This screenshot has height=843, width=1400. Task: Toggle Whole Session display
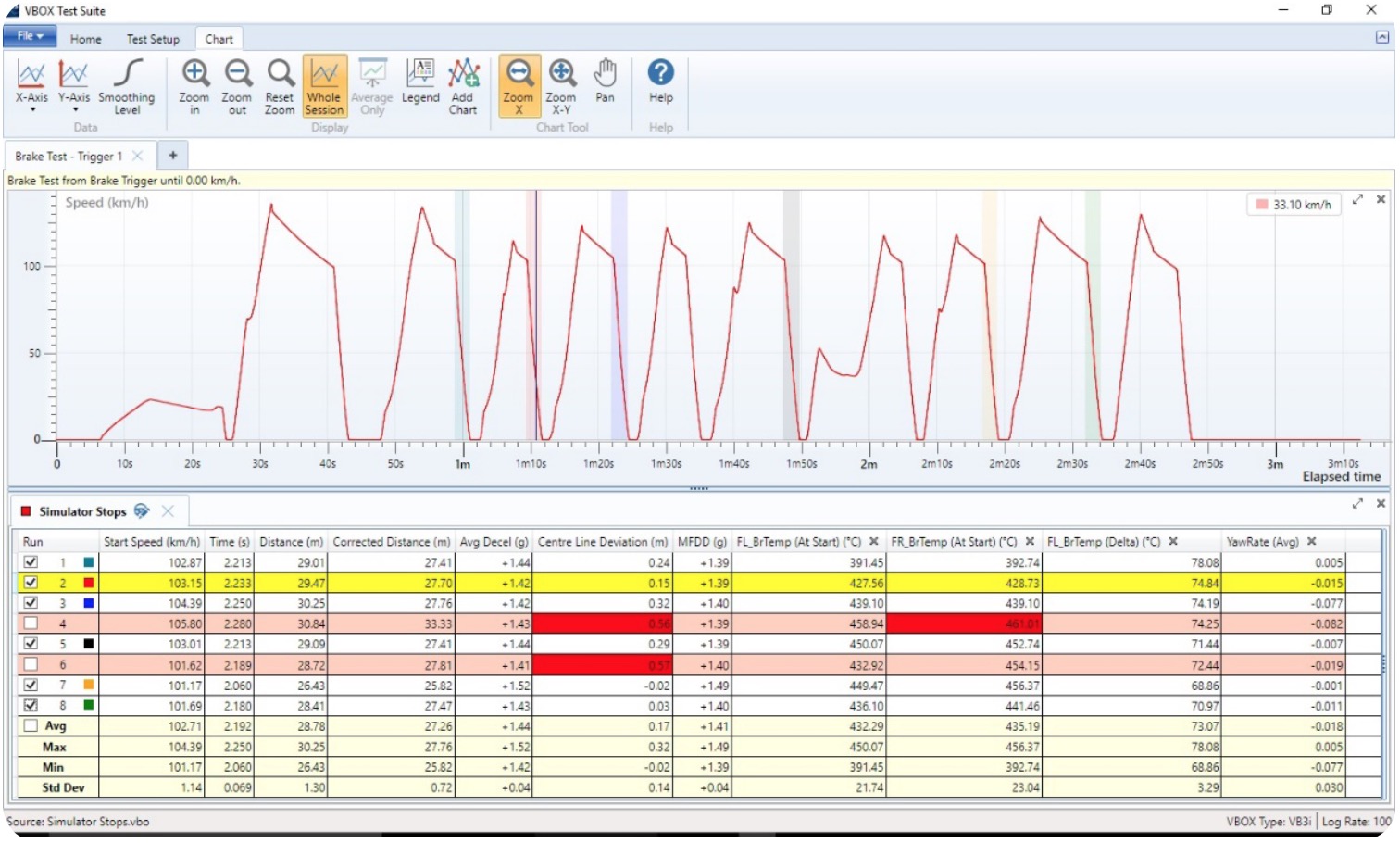tap(324, 85)
